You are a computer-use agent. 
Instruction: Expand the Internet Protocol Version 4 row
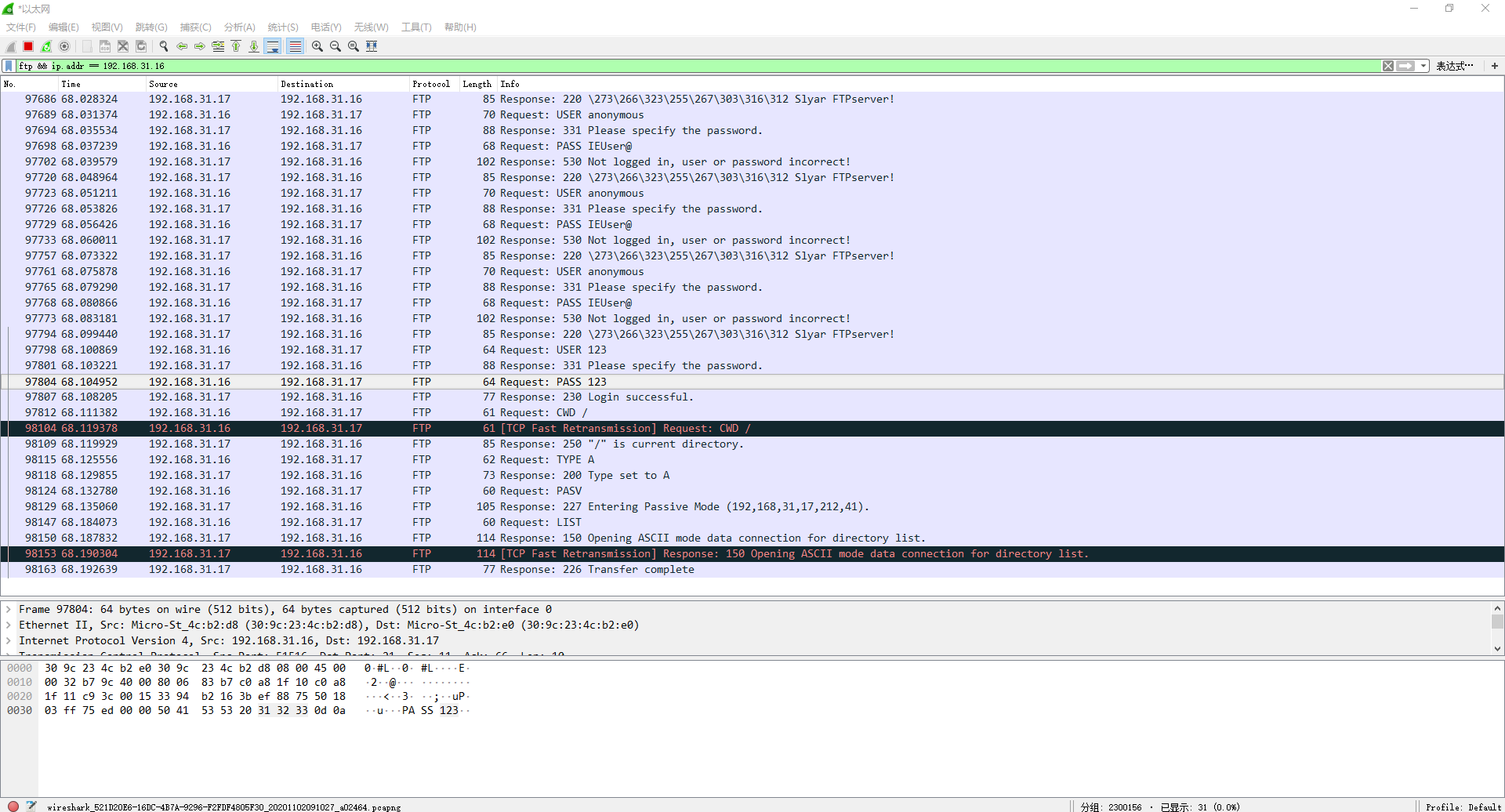click(9, 640)
